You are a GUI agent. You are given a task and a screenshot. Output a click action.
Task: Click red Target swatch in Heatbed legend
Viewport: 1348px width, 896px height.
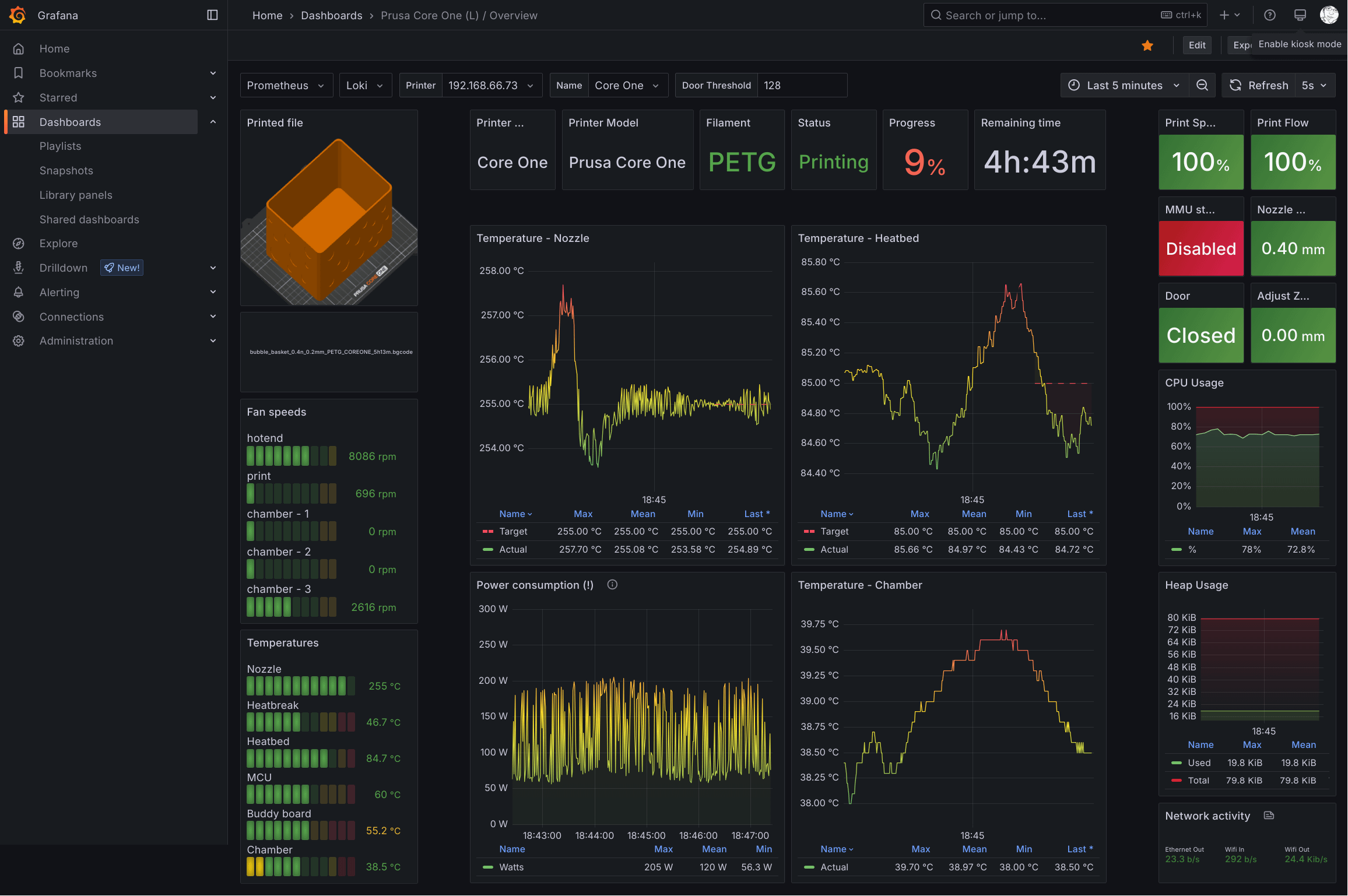(x=809, y=532)
